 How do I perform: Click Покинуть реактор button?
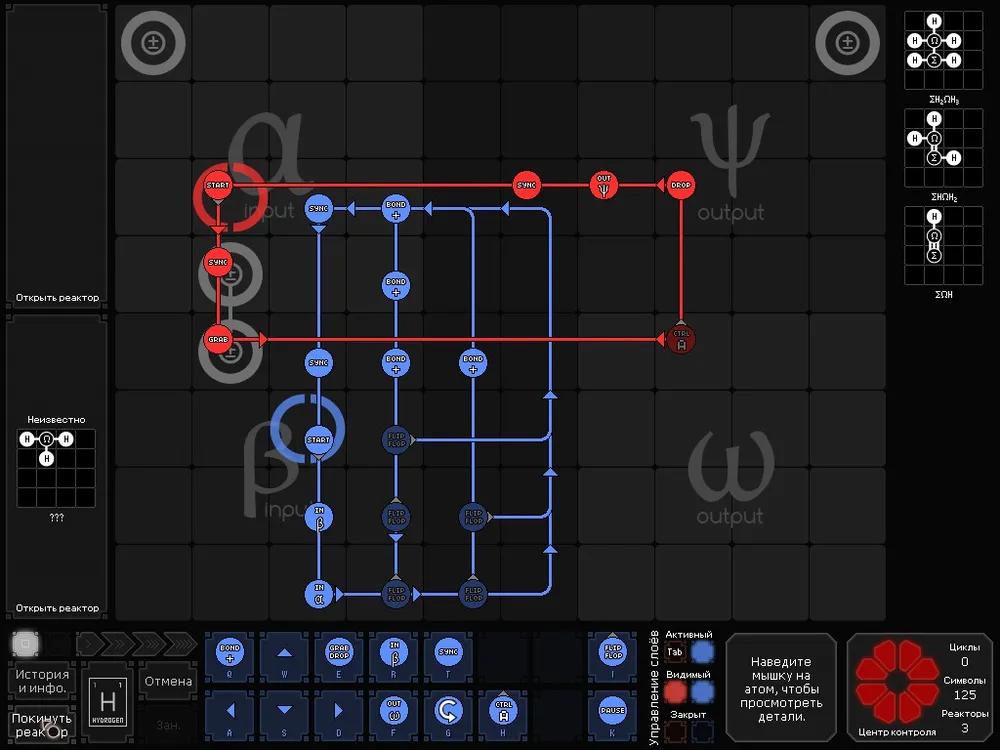(x=42, y=725)
